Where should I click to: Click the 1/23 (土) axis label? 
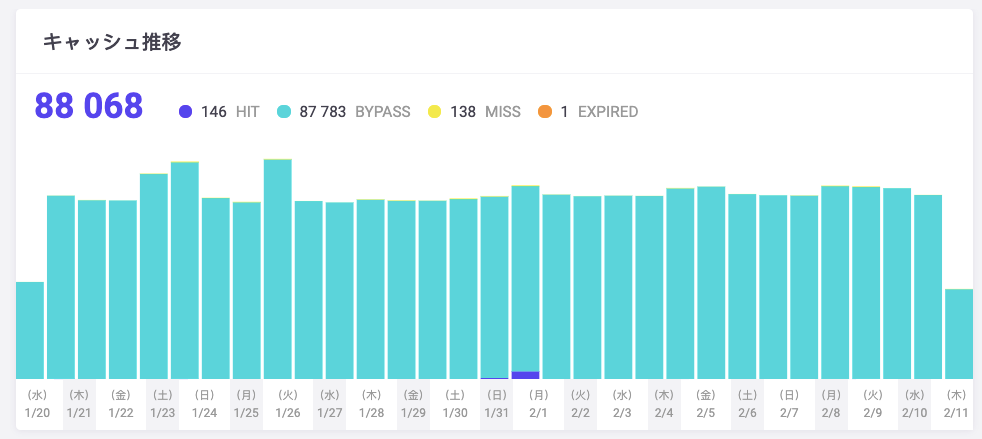163,403
